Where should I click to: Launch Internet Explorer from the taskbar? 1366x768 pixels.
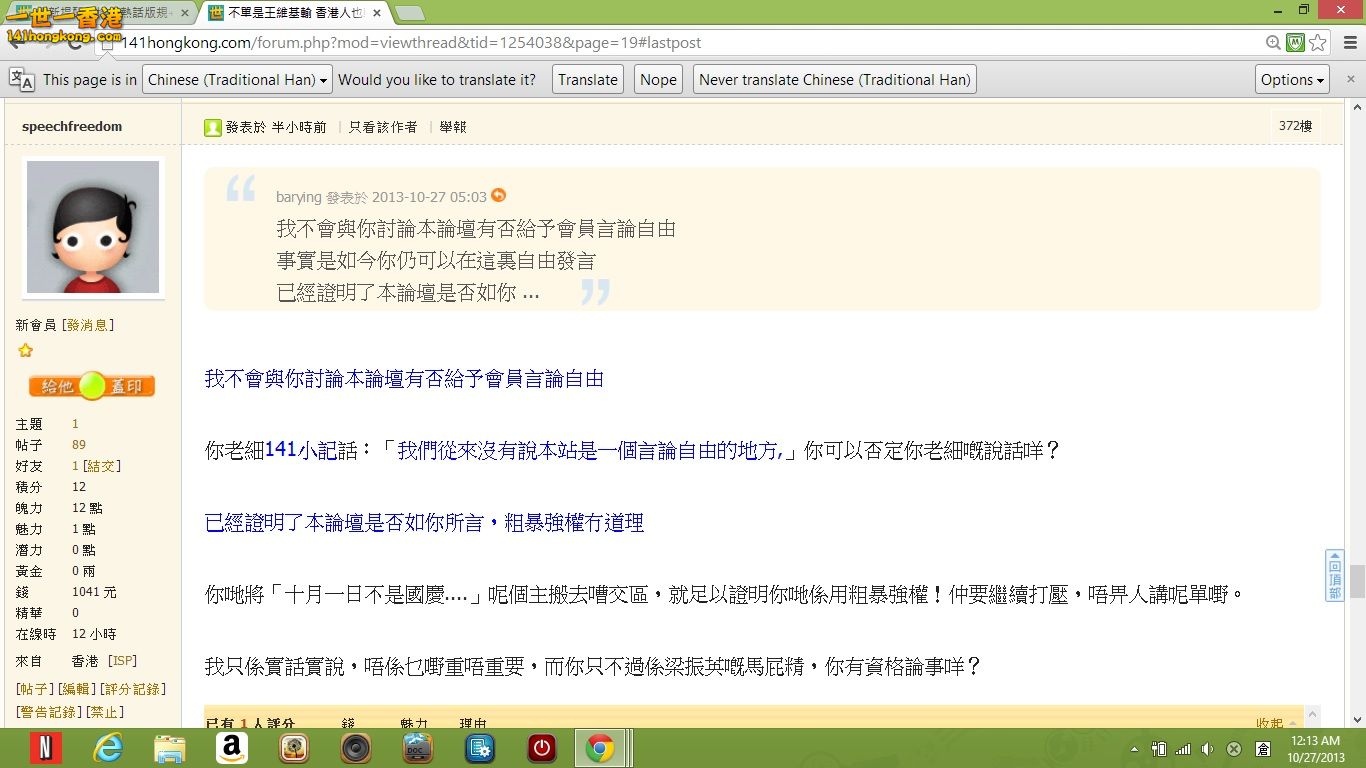coord(107,748)
